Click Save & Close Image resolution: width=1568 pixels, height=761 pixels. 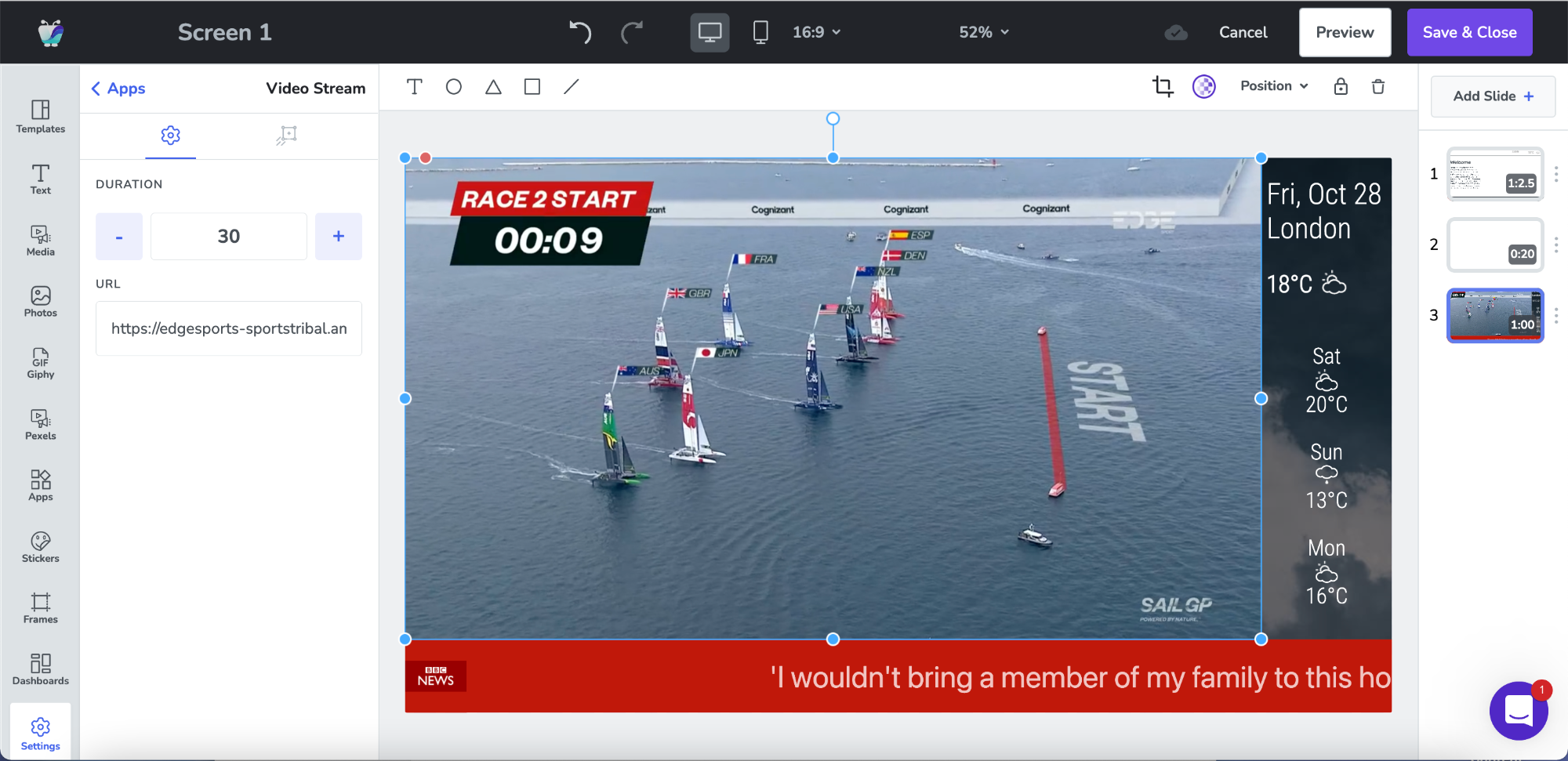pos(1469,32)
